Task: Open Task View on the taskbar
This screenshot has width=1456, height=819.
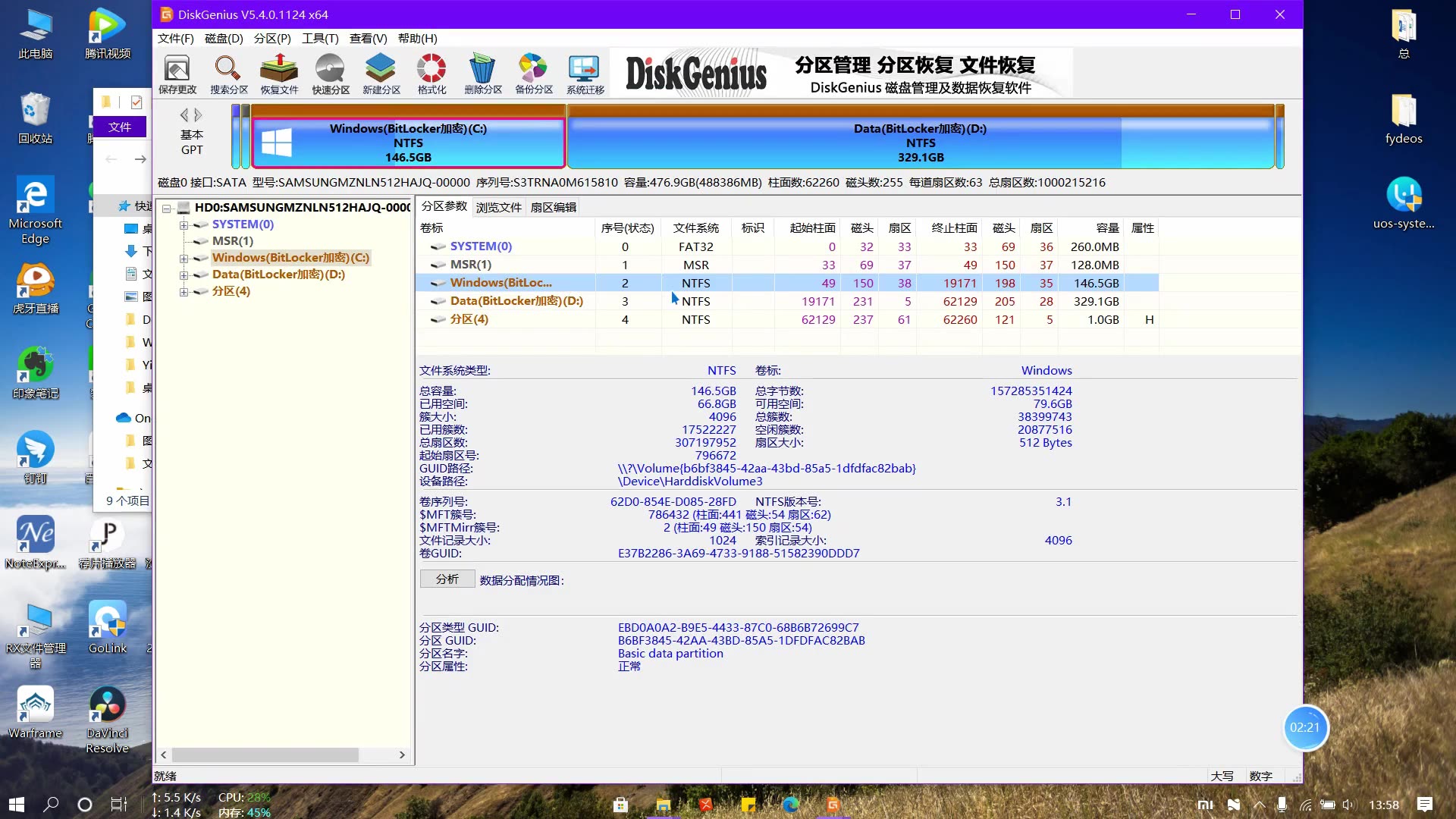Action: [x=119, y=805]
